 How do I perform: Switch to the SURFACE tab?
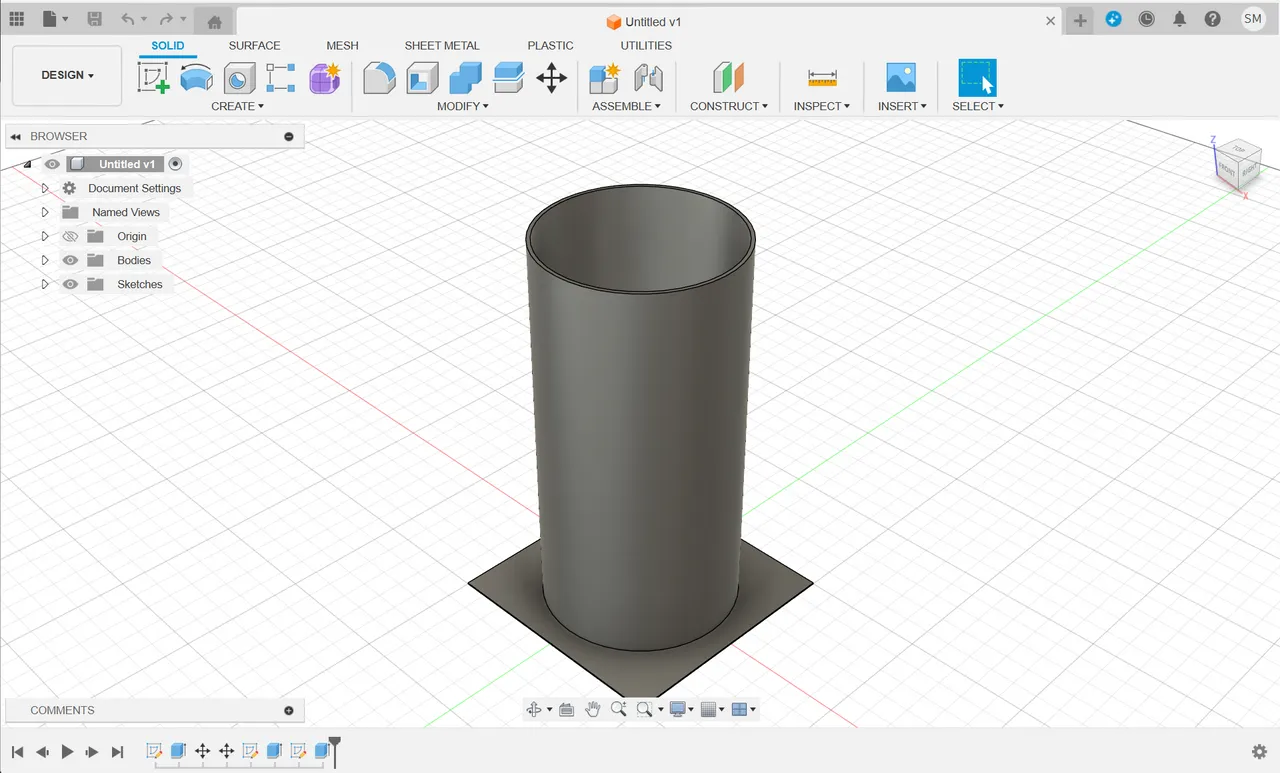[x=254, y=46]
